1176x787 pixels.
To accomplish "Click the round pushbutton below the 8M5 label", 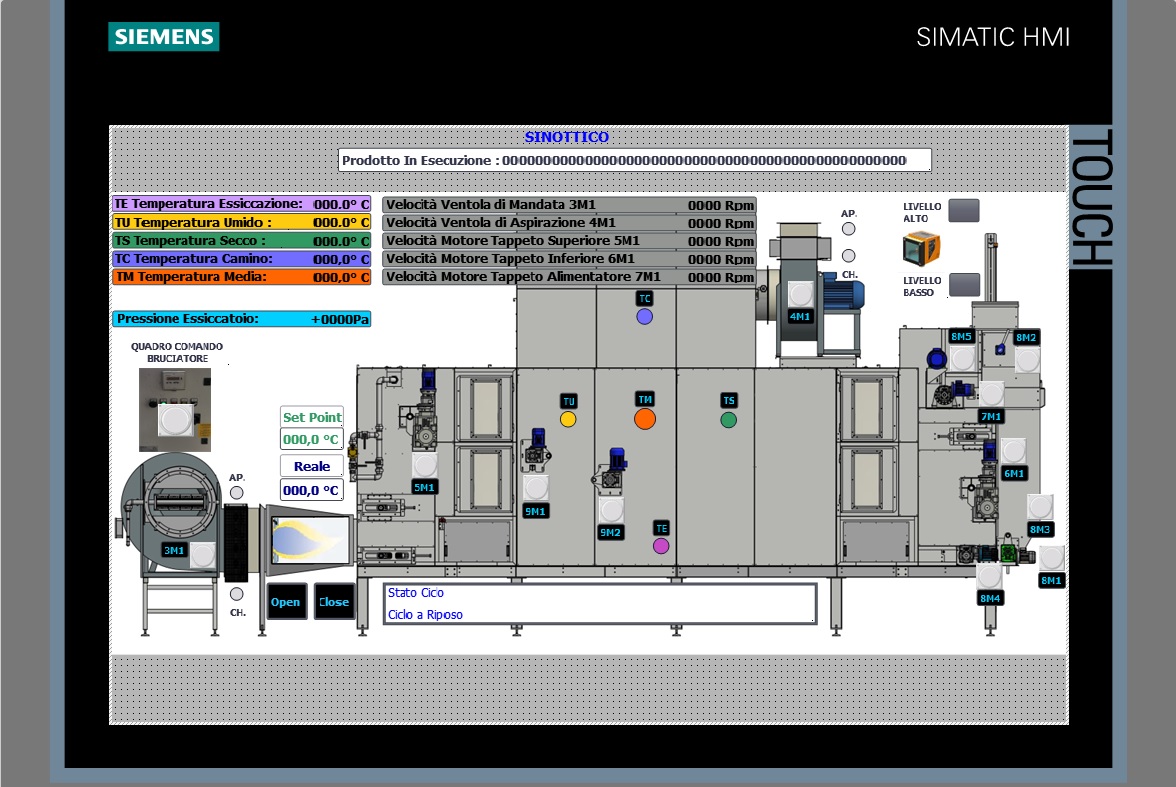I will (962, 359).
